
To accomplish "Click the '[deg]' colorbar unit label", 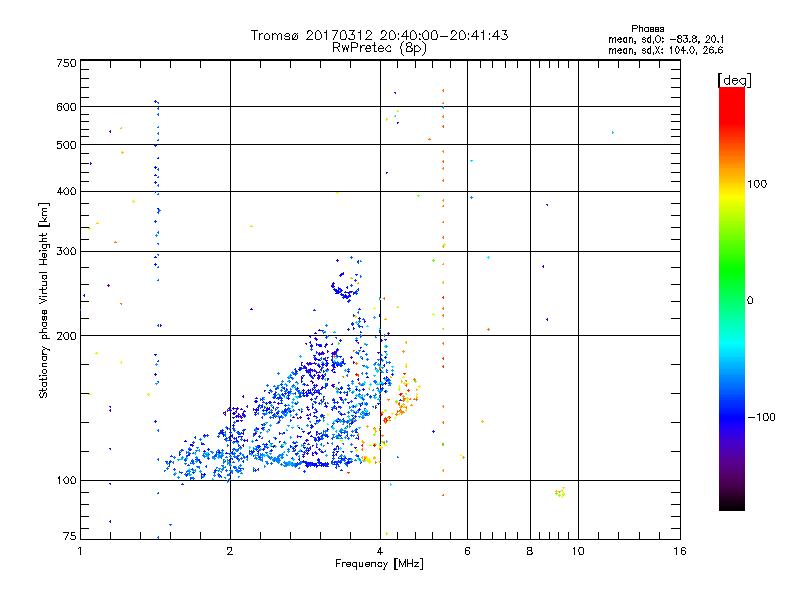I will pos(734,80).
